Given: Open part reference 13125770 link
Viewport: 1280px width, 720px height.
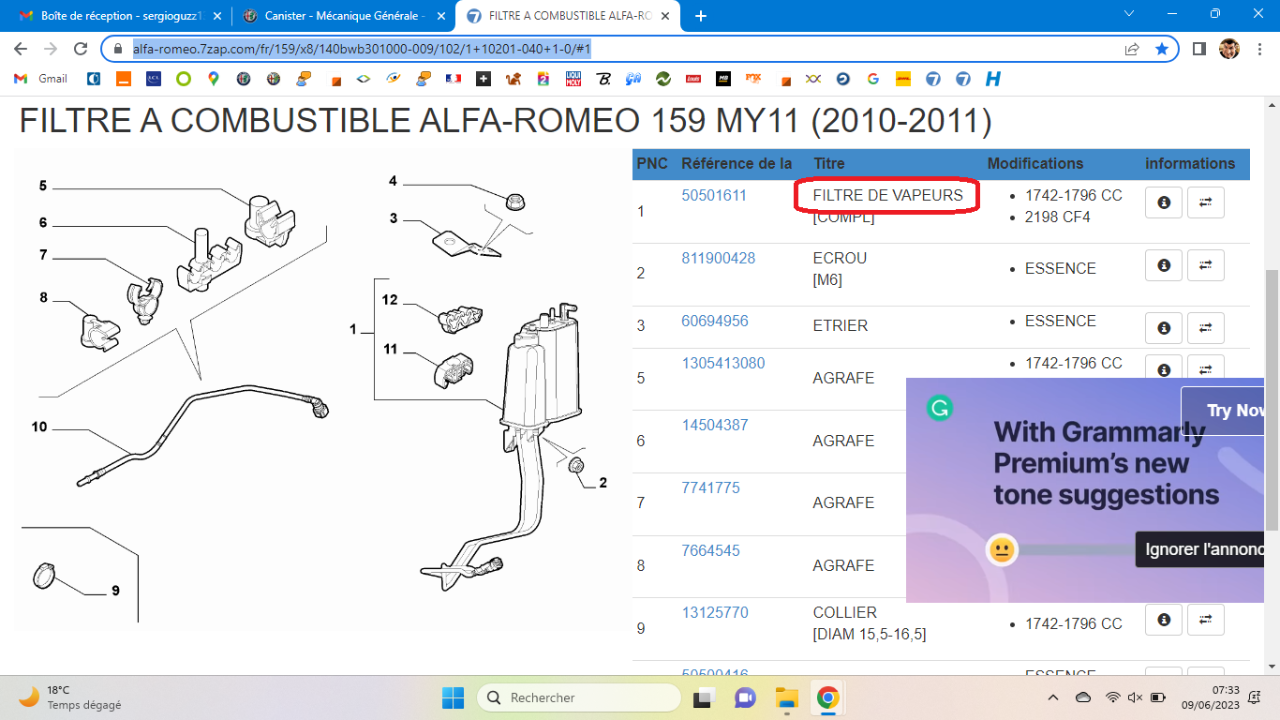Looking at the screenshot, I should (714, 612).
